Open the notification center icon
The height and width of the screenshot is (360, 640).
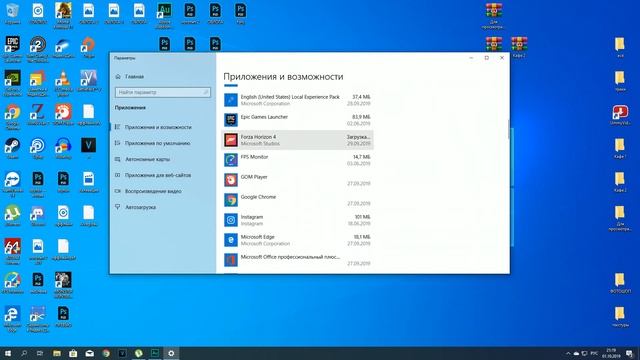pyautogui.click(x=630, y=353)
